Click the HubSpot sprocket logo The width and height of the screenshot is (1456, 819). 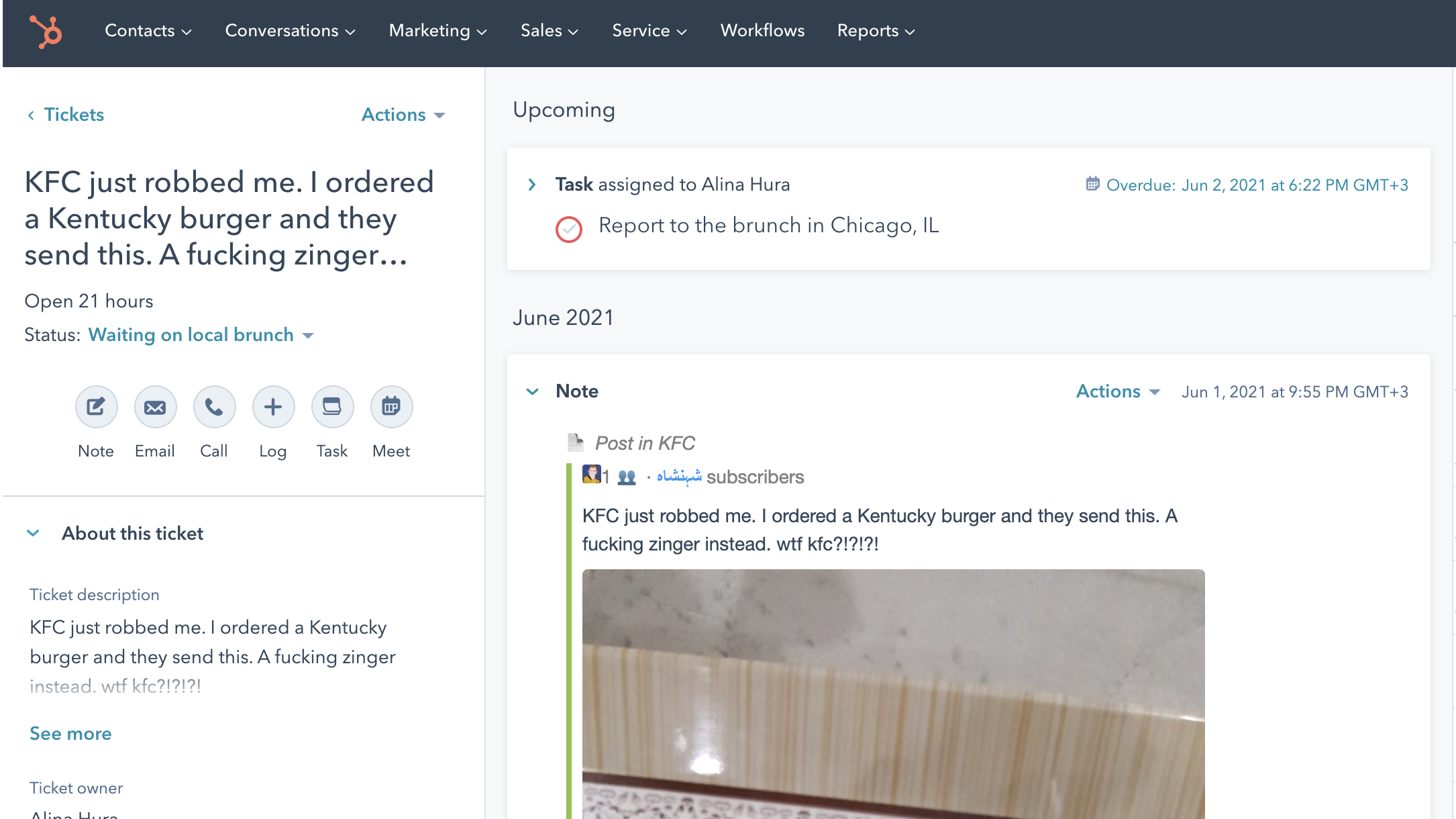click(x=46, y=32)
